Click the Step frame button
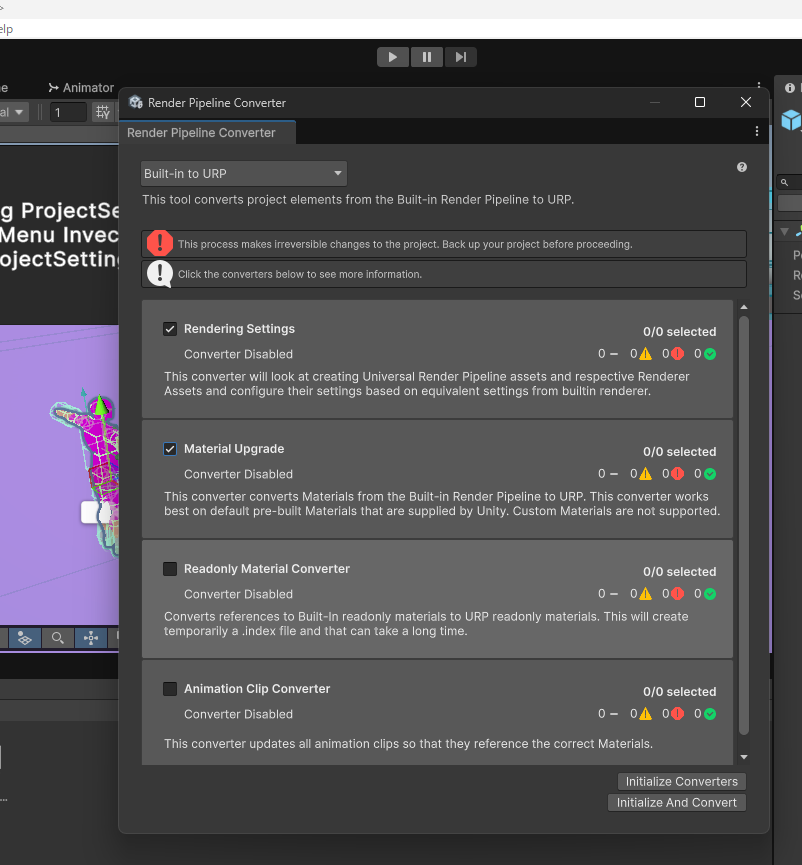Screen dimensions: 802x865 [x=460, y=57]
